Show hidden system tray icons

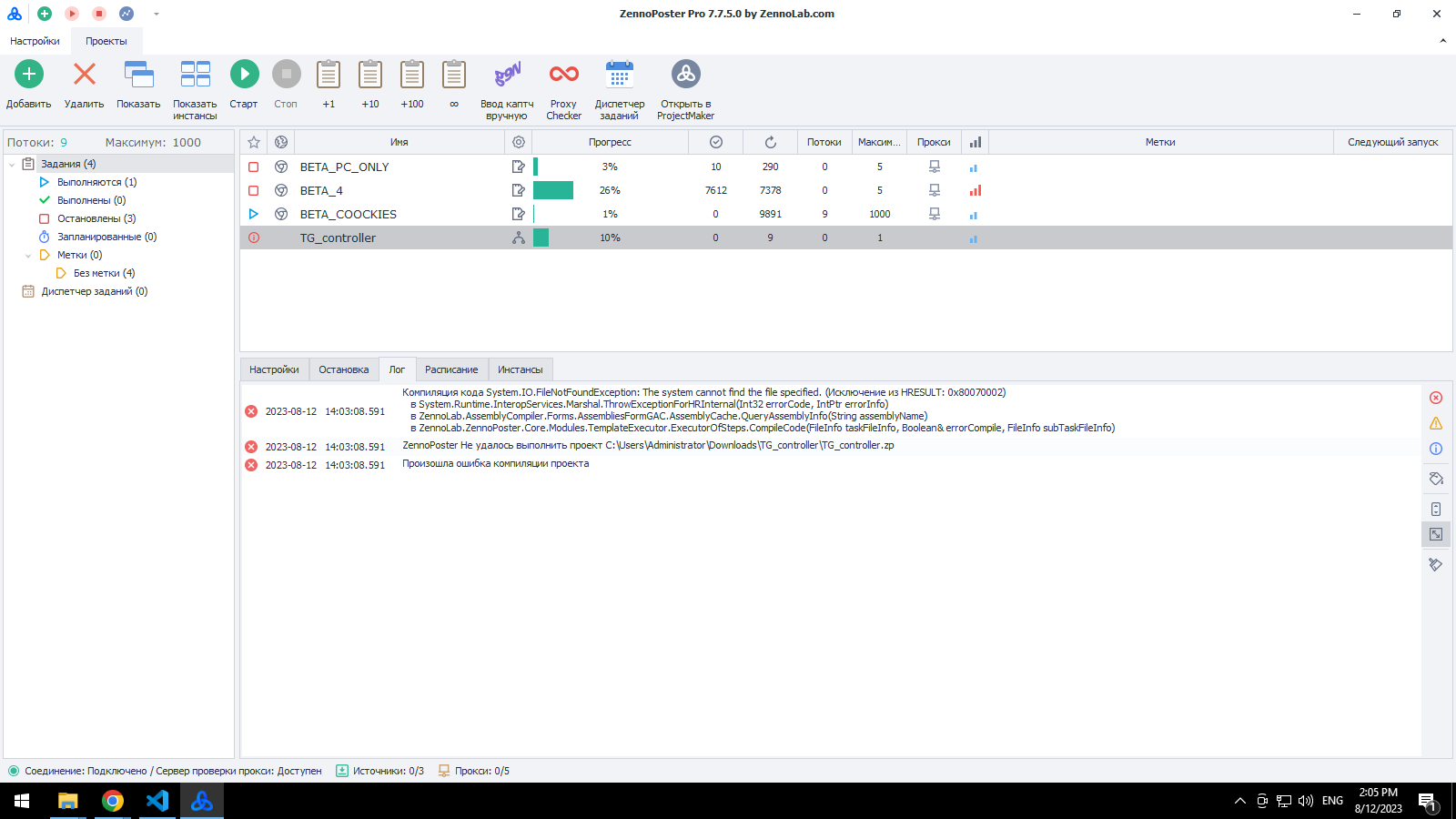[1239, 801]
